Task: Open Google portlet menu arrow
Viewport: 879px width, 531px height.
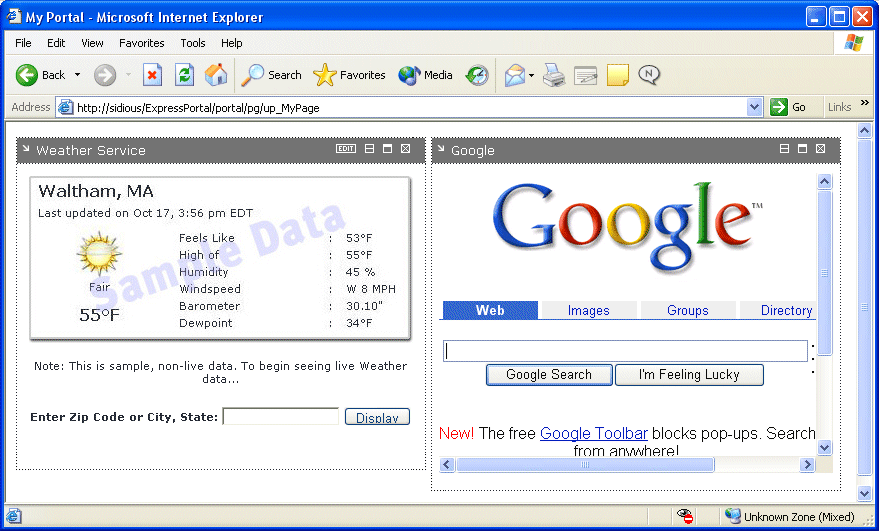Action: (441, 149)
